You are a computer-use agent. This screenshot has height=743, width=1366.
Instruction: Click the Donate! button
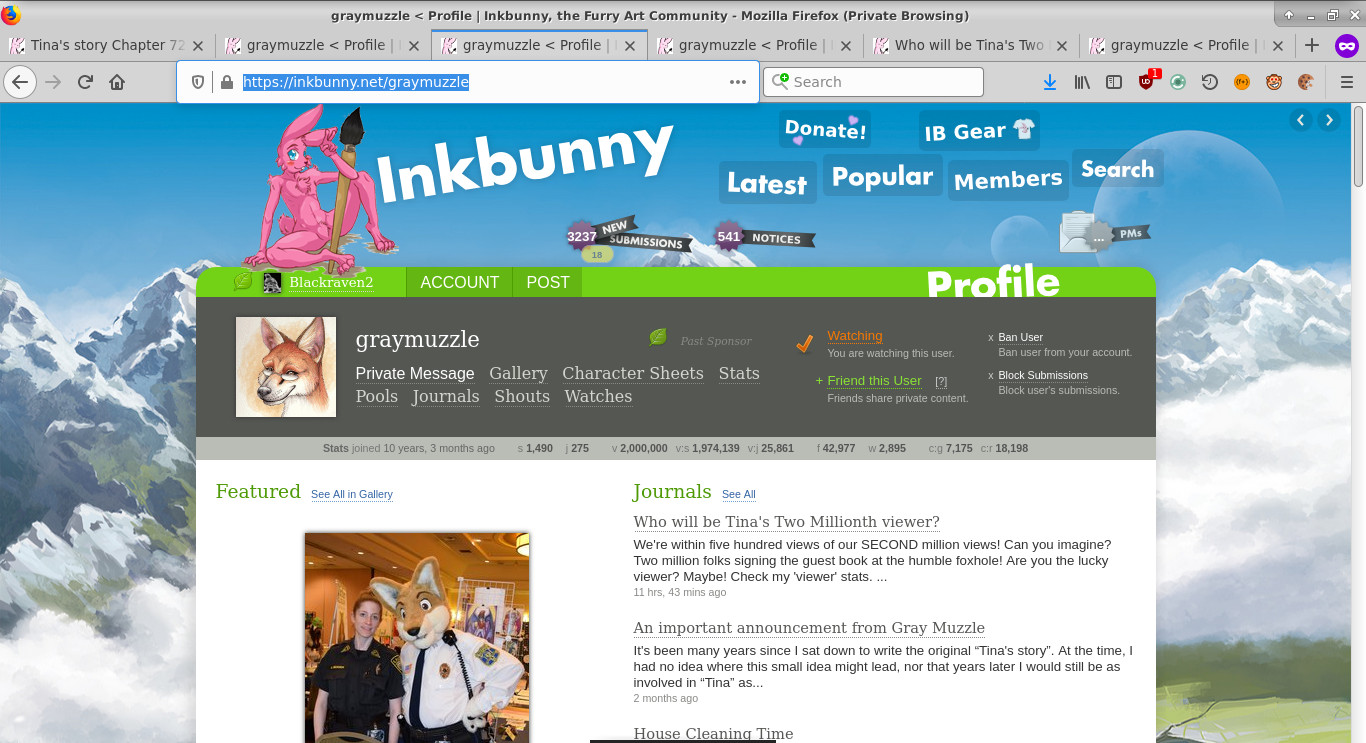click(825, 129)
